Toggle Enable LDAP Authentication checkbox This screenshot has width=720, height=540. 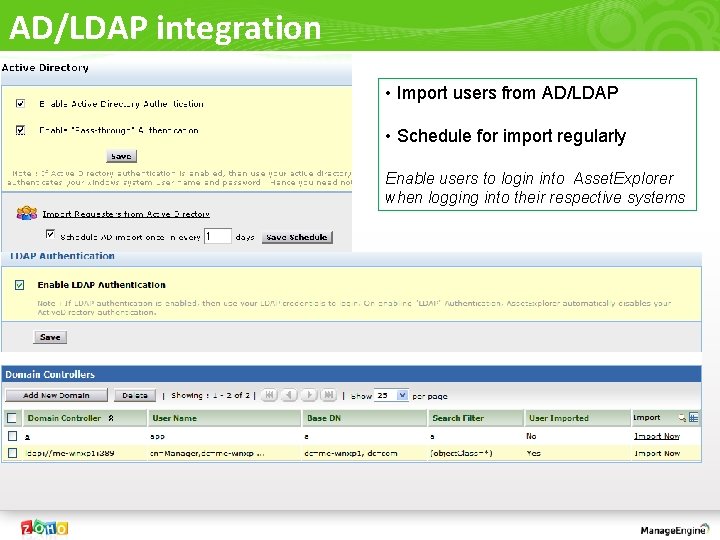[x=20, y=285]
